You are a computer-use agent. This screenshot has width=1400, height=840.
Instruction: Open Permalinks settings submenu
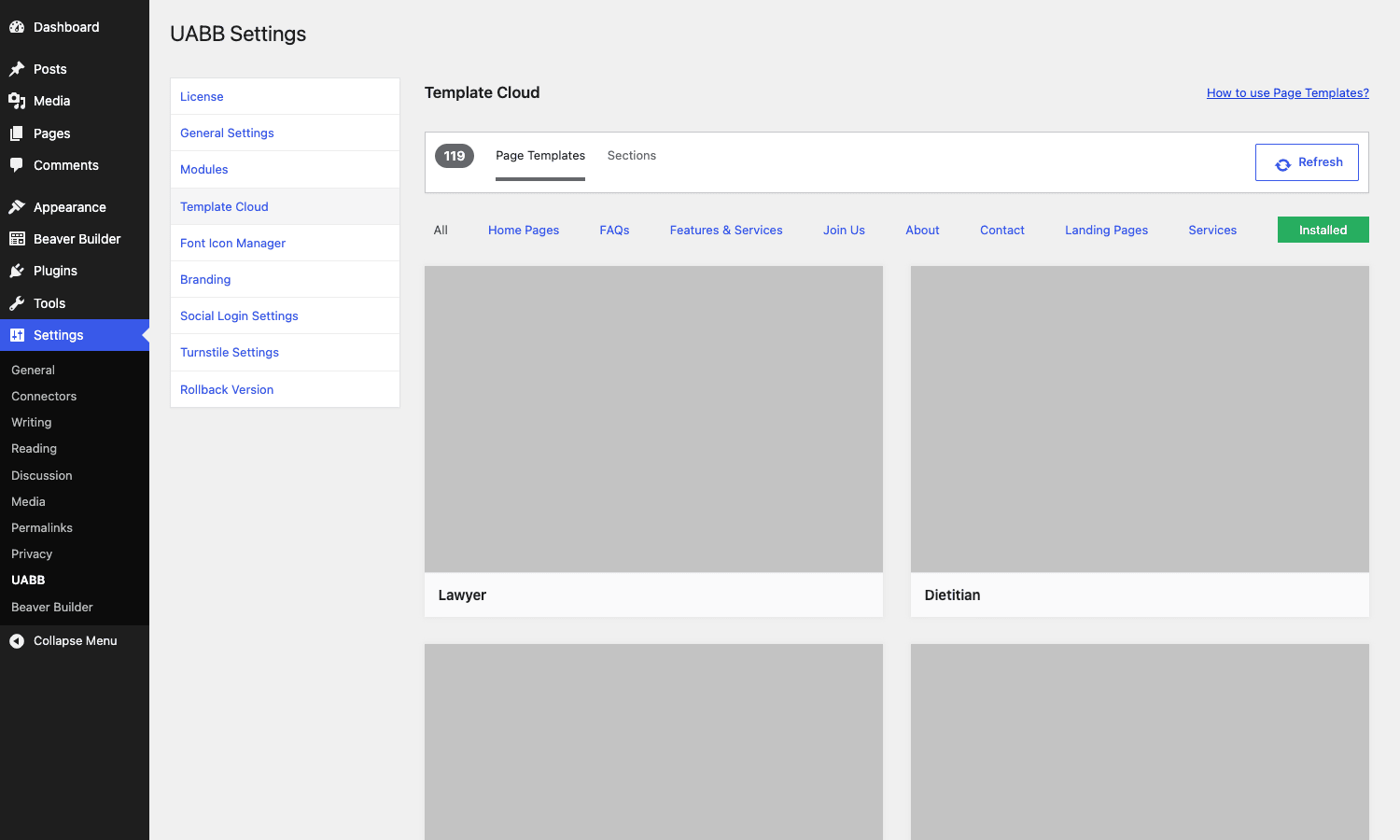(42, 528)
